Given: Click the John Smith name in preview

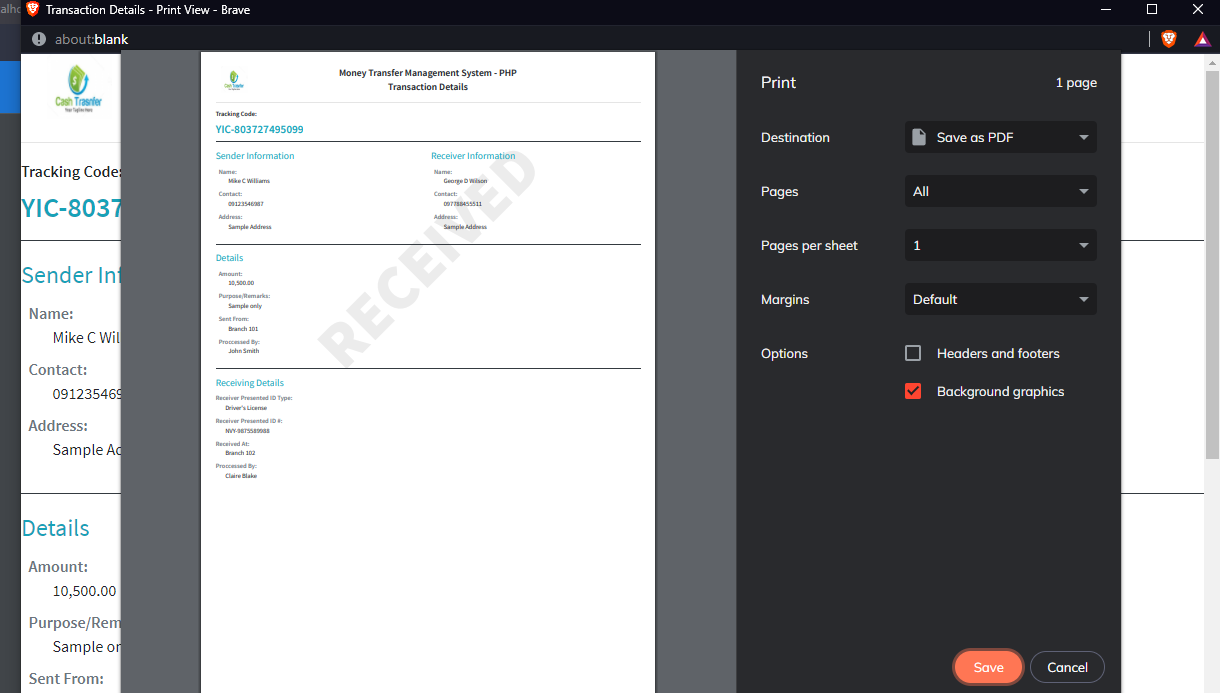Looking at the screenshot, I should click(x=243, y=351).
